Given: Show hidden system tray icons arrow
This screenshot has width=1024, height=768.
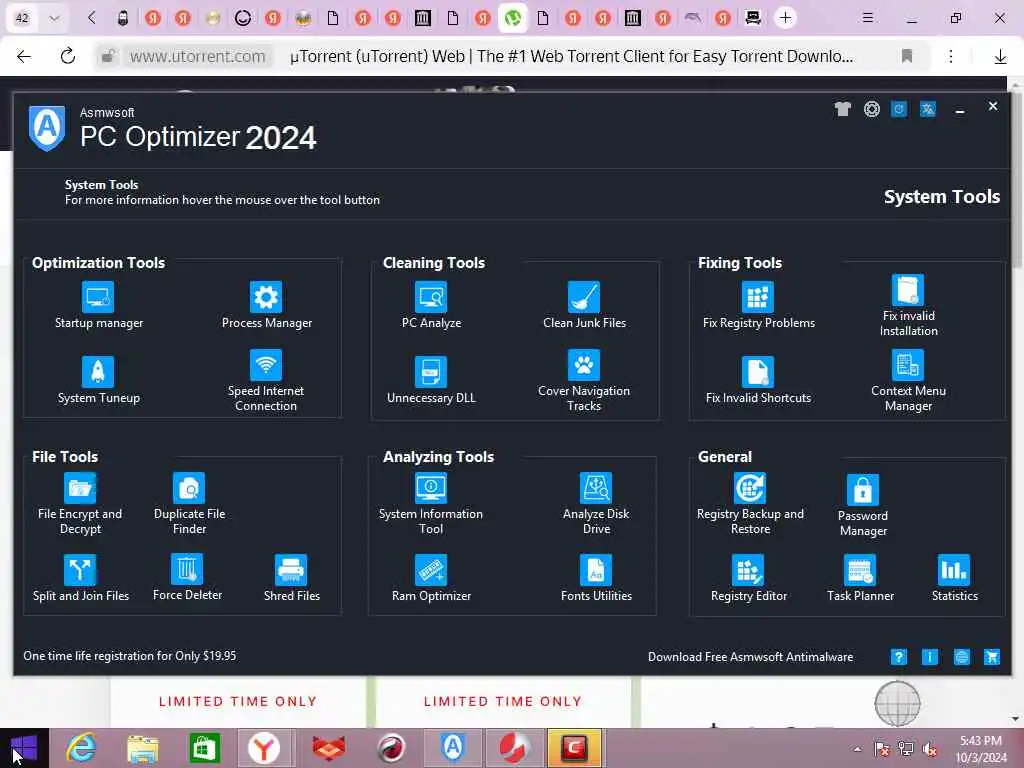Looking at the screenshot, I should pos(857,750).
